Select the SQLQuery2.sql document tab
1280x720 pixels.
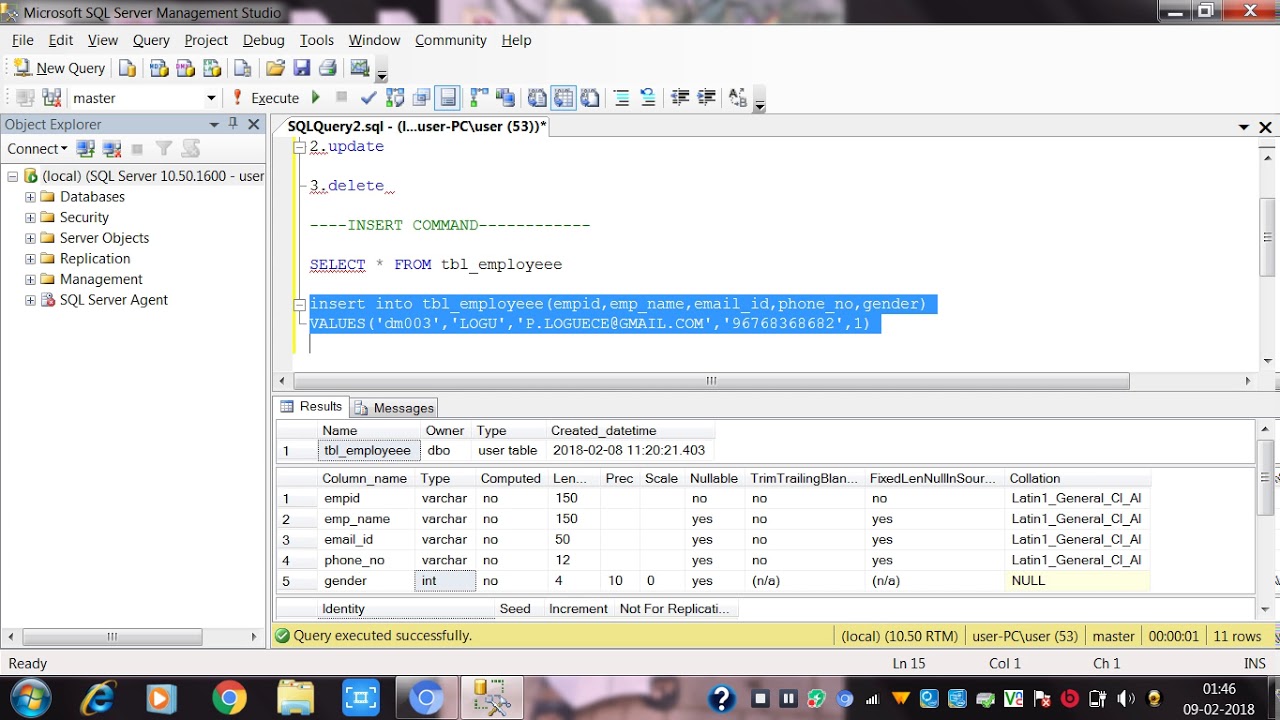point(416,126)
